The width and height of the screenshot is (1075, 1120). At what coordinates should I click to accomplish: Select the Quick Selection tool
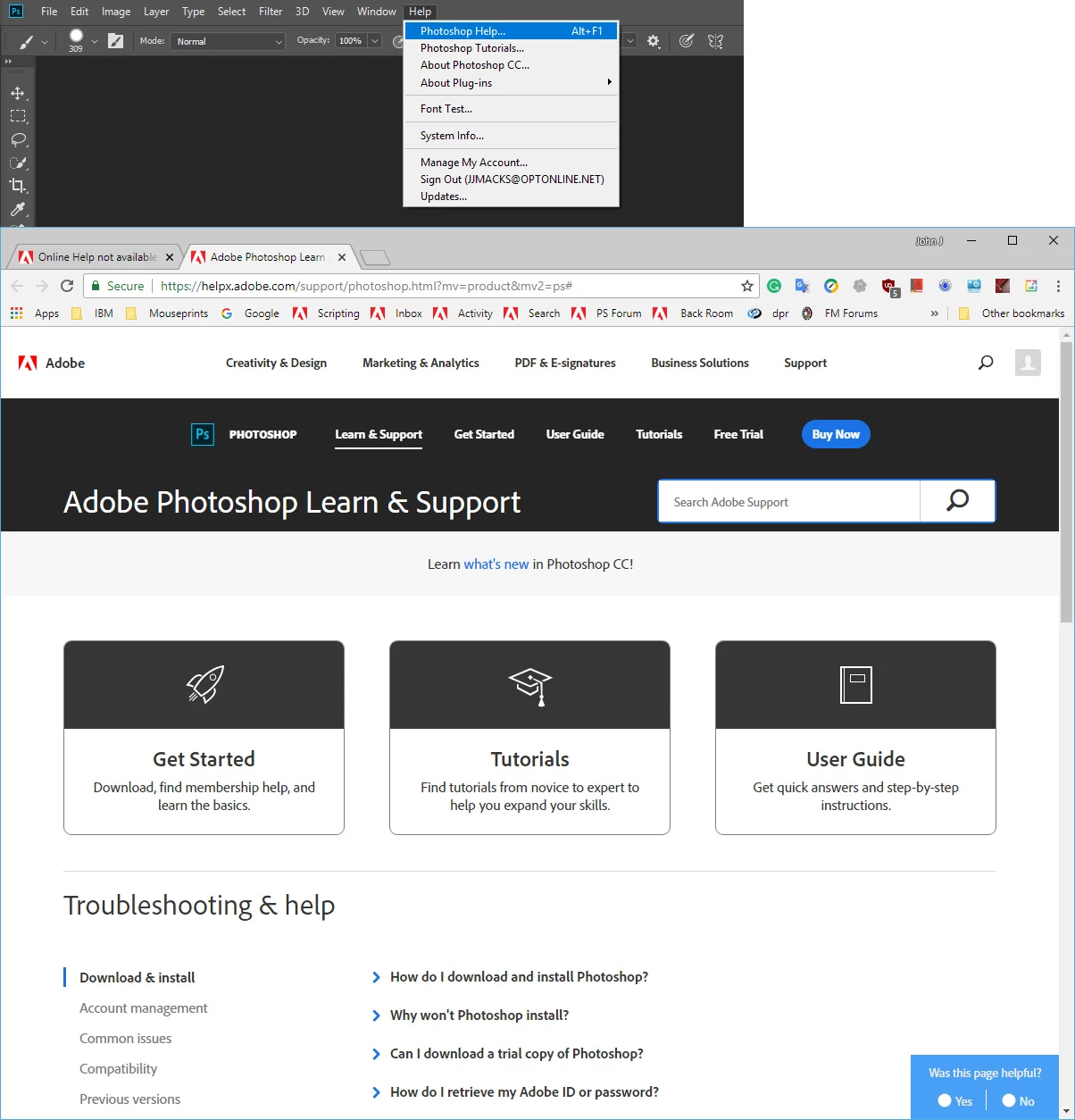point(18,163)
